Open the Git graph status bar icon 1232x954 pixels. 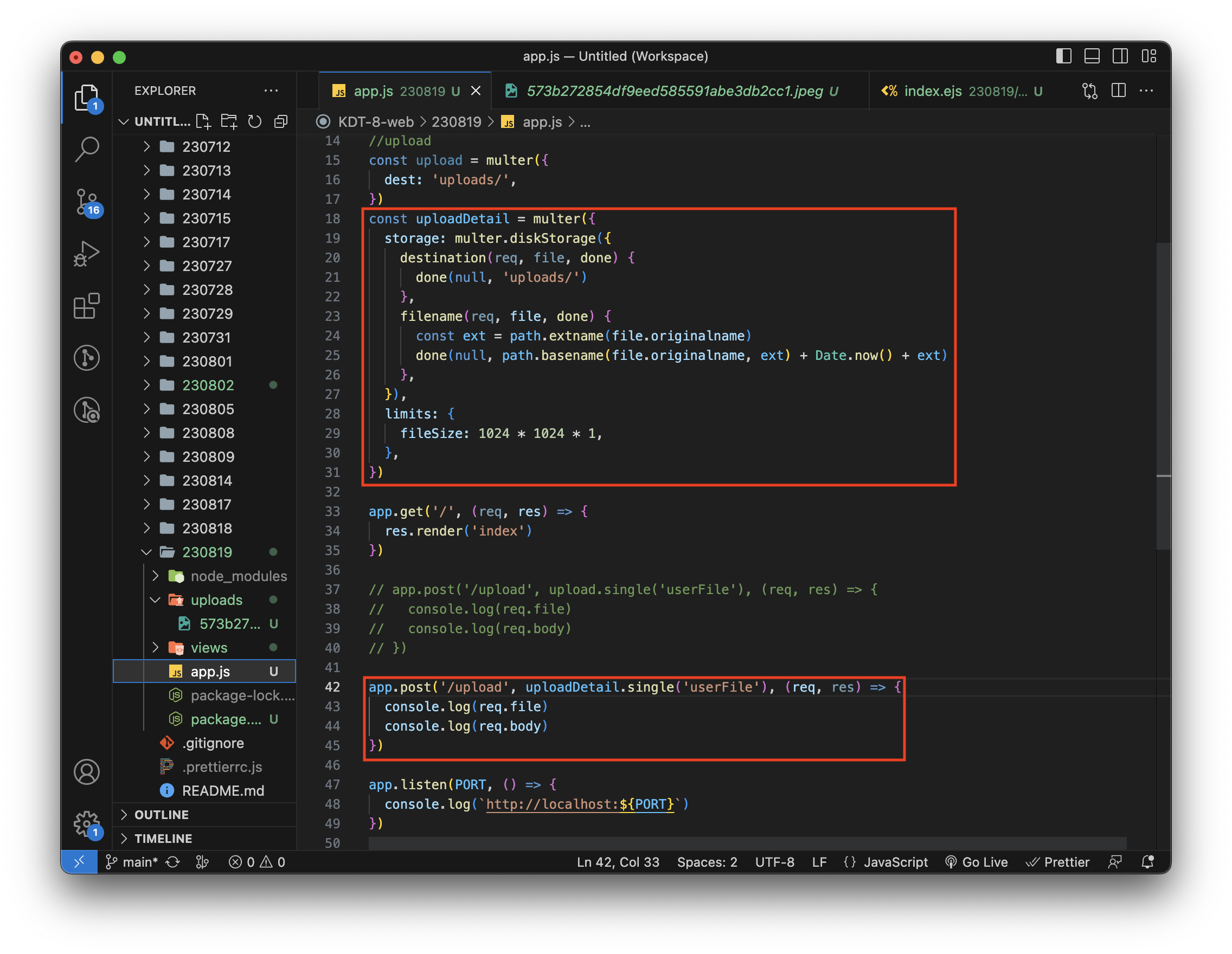click(202, 861)
